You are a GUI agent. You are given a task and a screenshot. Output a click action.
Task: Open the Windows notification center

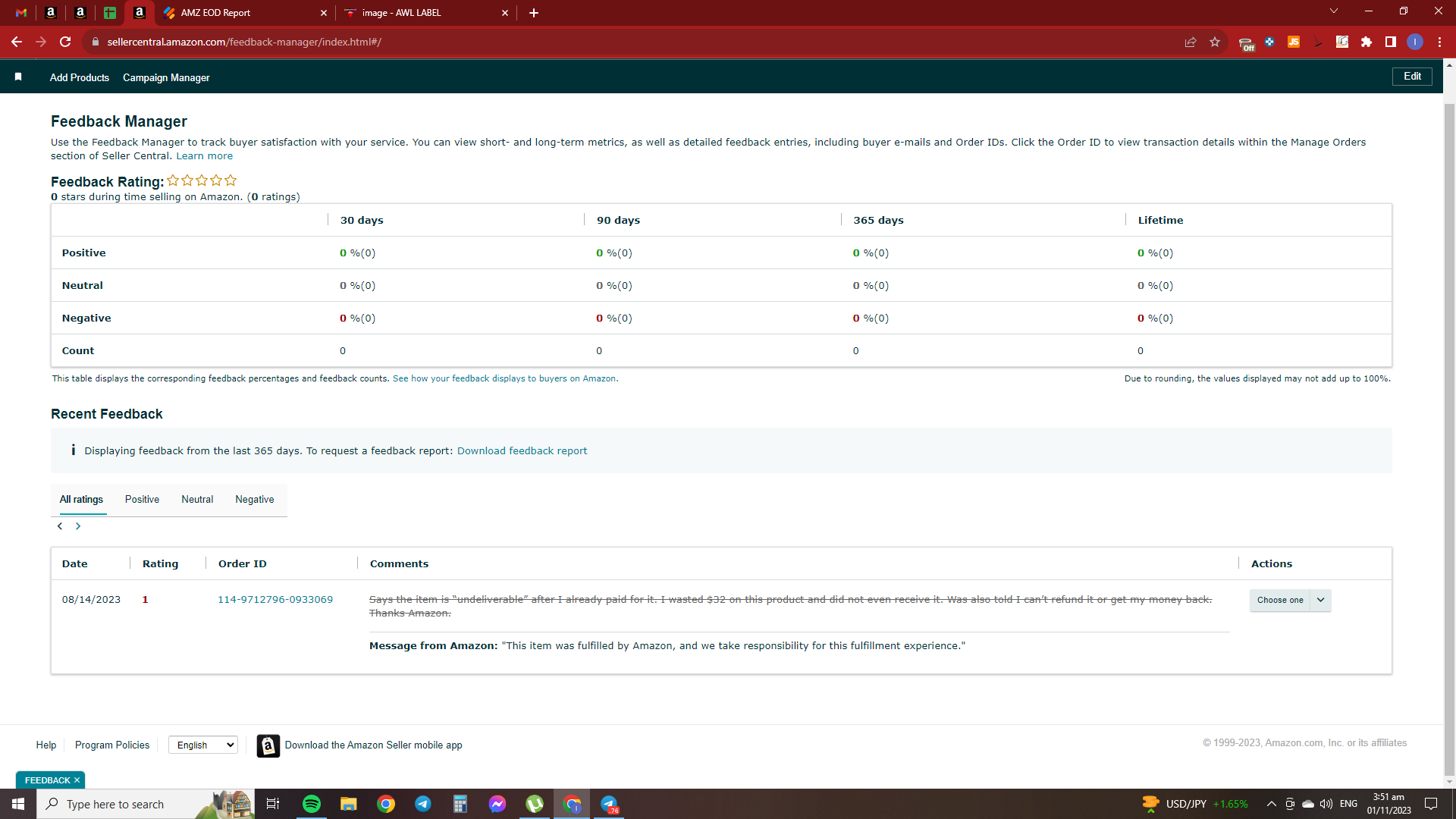click(1431, 804)
